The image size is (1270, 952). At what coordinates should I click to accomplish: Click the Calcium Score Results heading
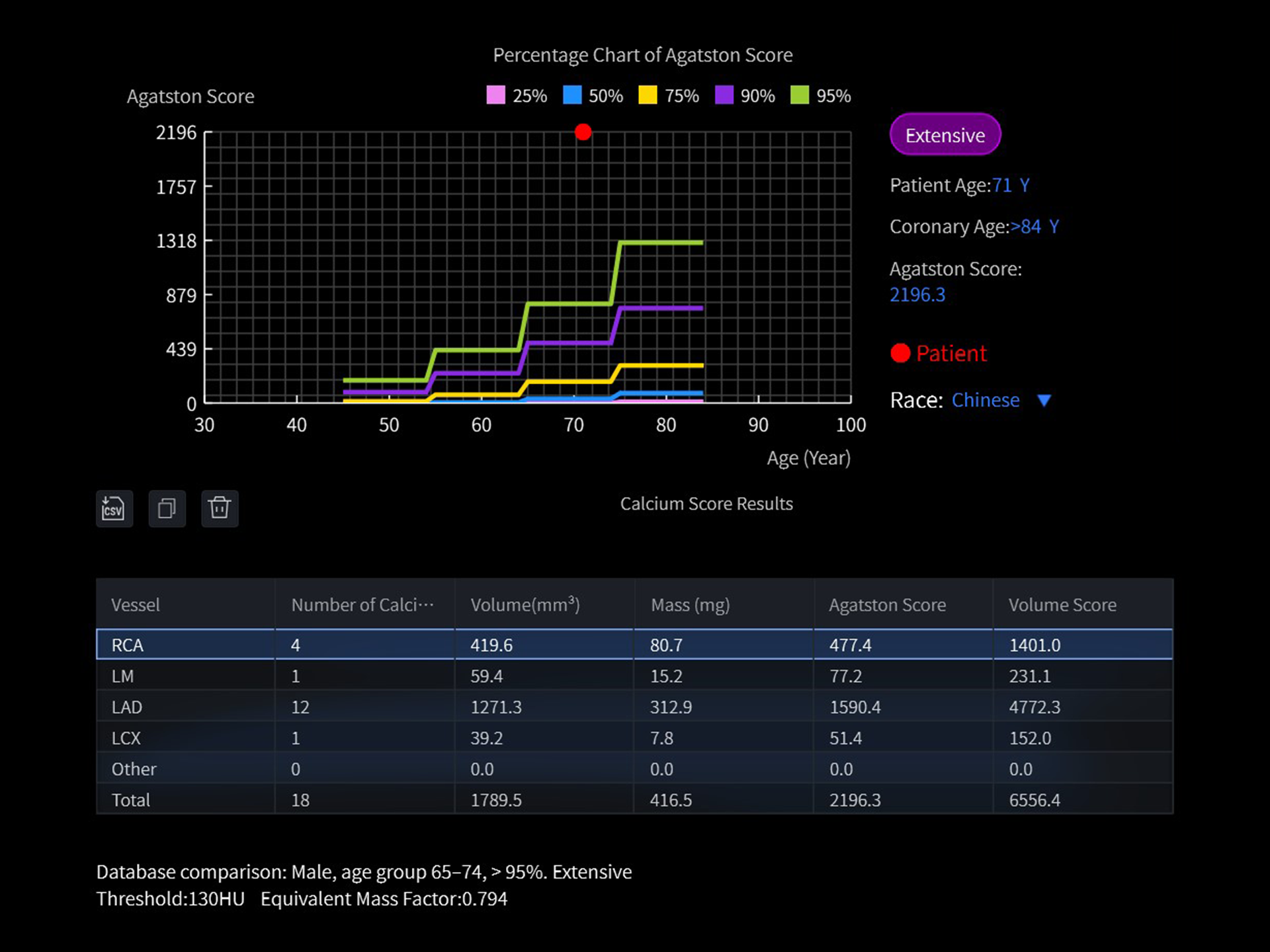tap(706, 504)
